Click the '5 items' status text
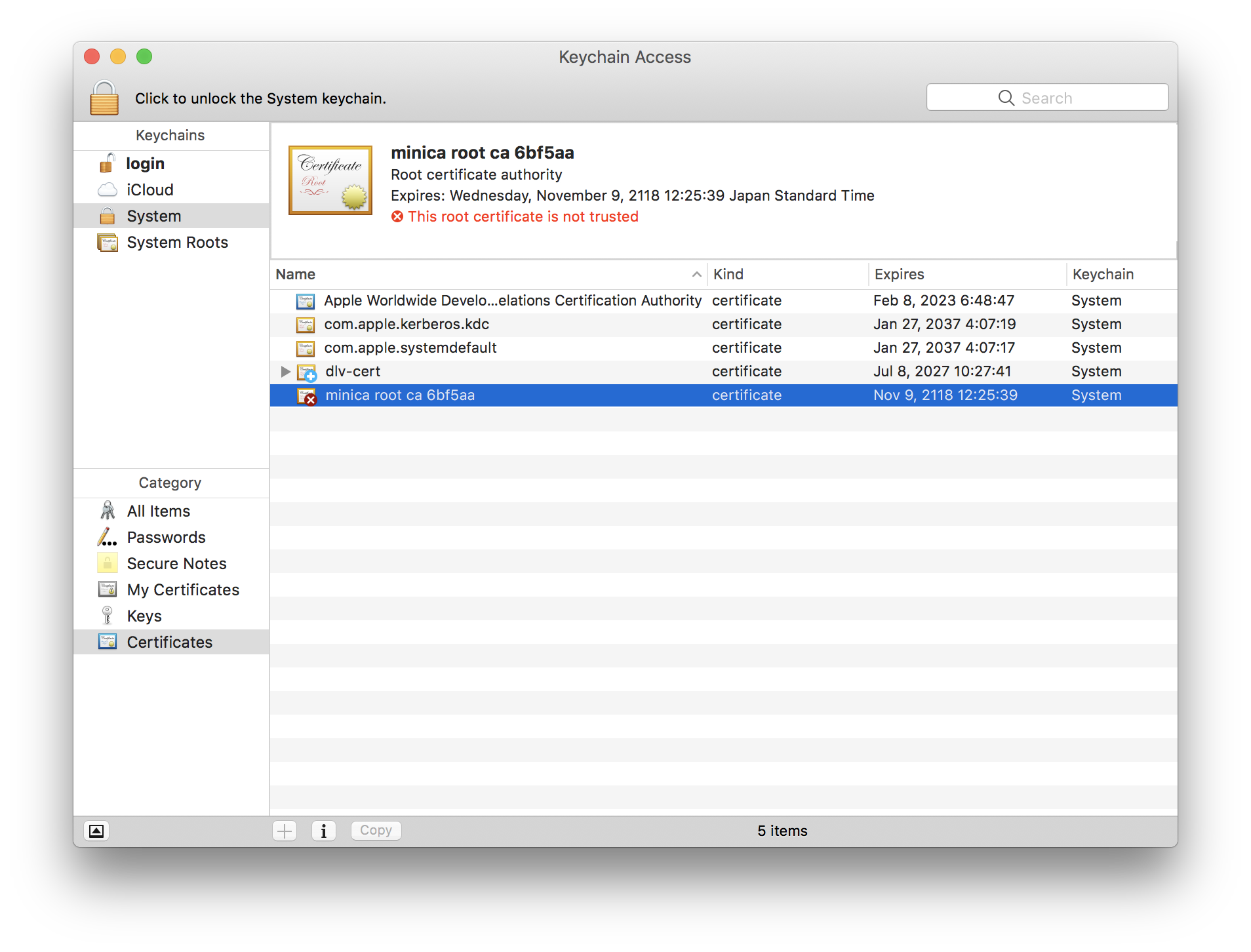Viewport: 1251px width, 952px height. coord(782,831)
